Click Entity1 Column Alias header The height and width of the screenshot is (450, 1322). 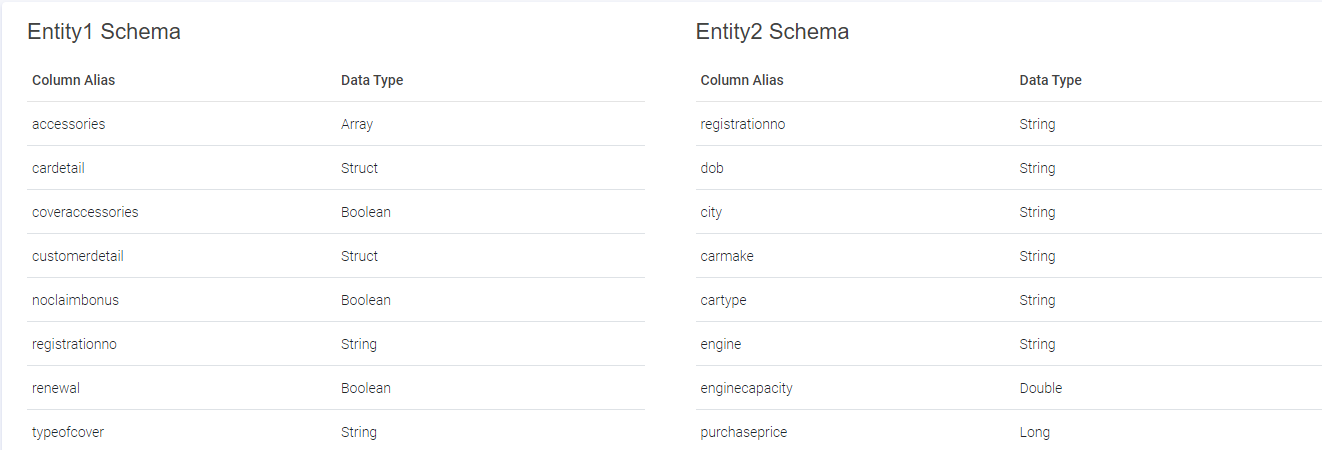73,80
